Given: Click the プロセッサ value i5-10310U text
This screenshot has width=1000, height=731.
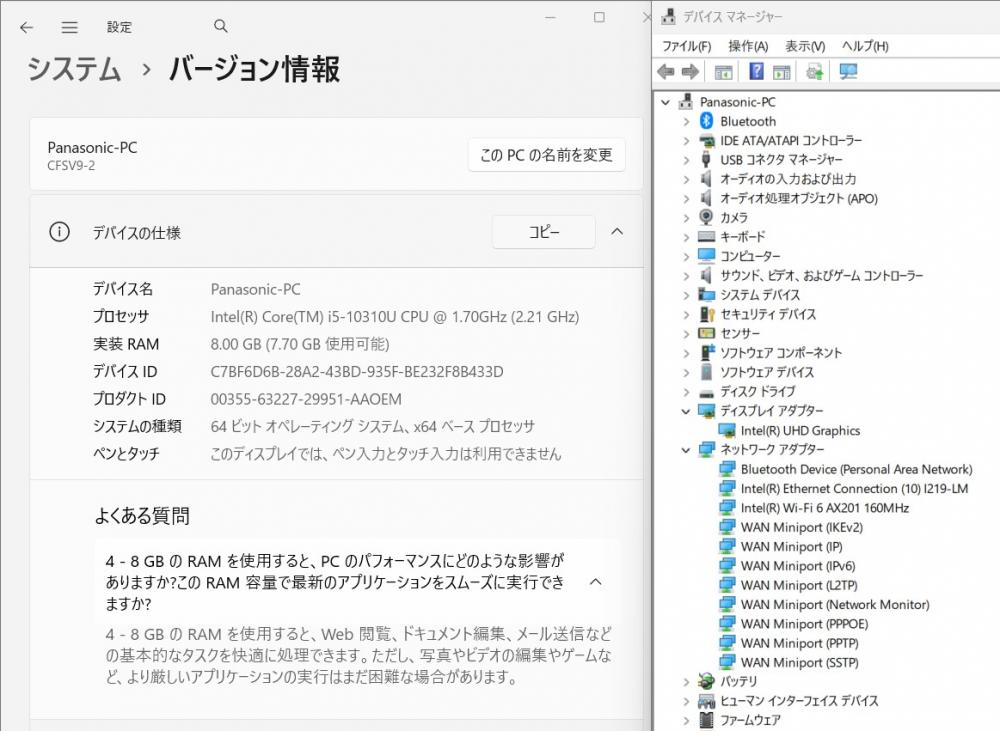Looking at the screenshot, I should [x=395, y=317].
